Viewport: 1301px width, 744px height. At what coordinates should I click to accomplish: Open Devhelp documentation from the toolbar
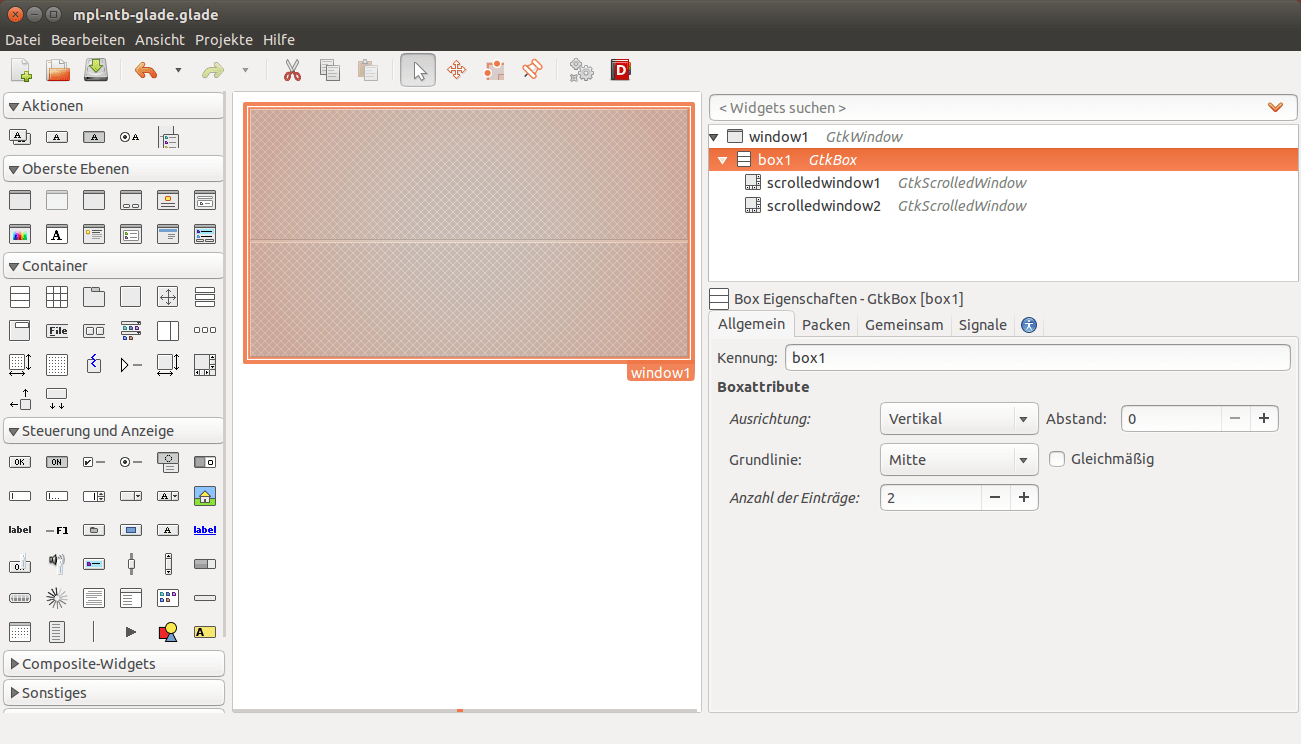(620, 69)
